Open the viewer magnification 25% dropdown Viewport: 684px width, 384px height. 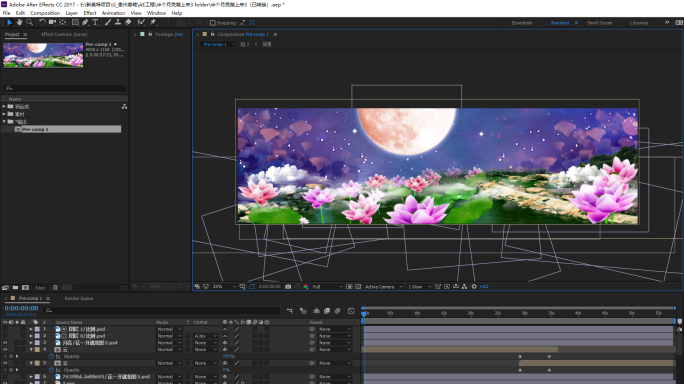click(224, 287)
